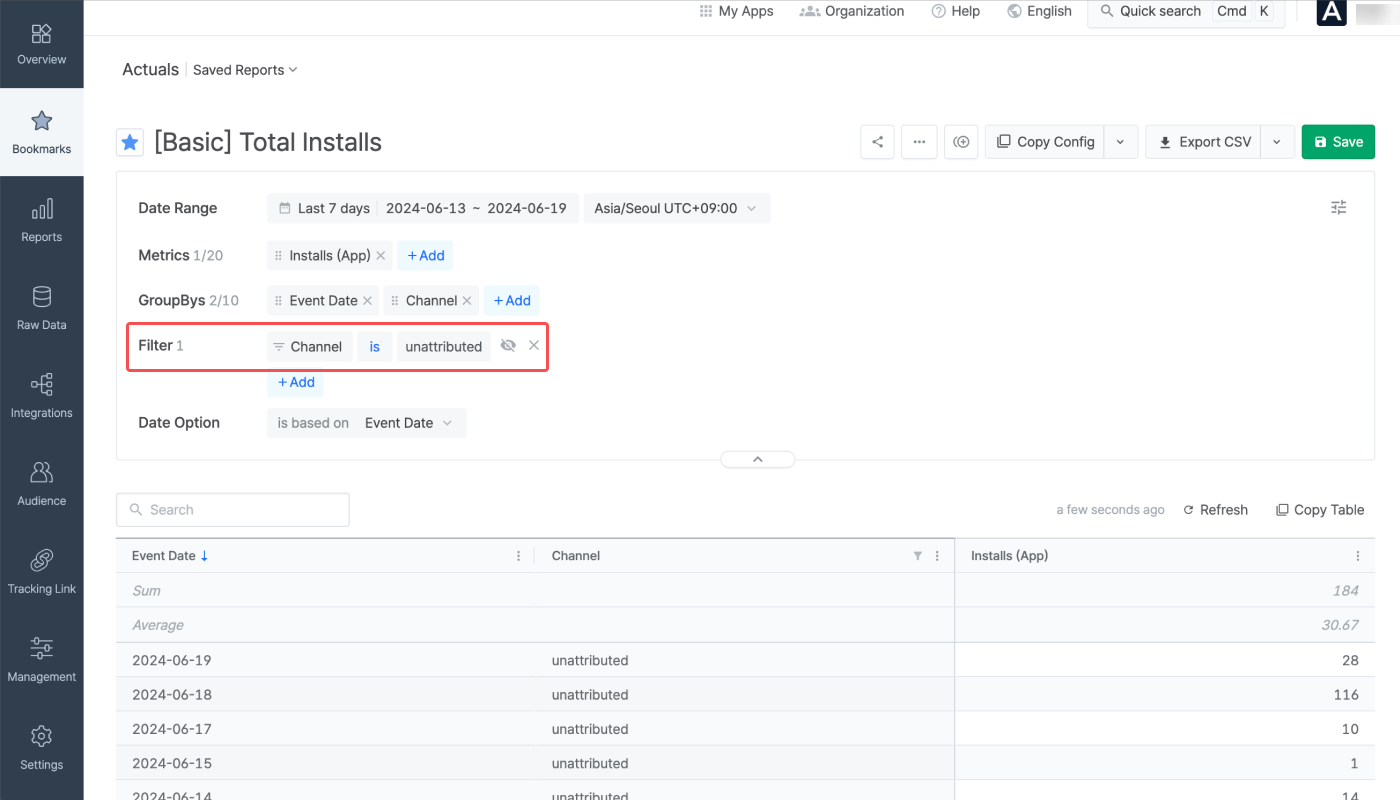
Task: Refresh the table data
Action: click(x=1215, y=510)
